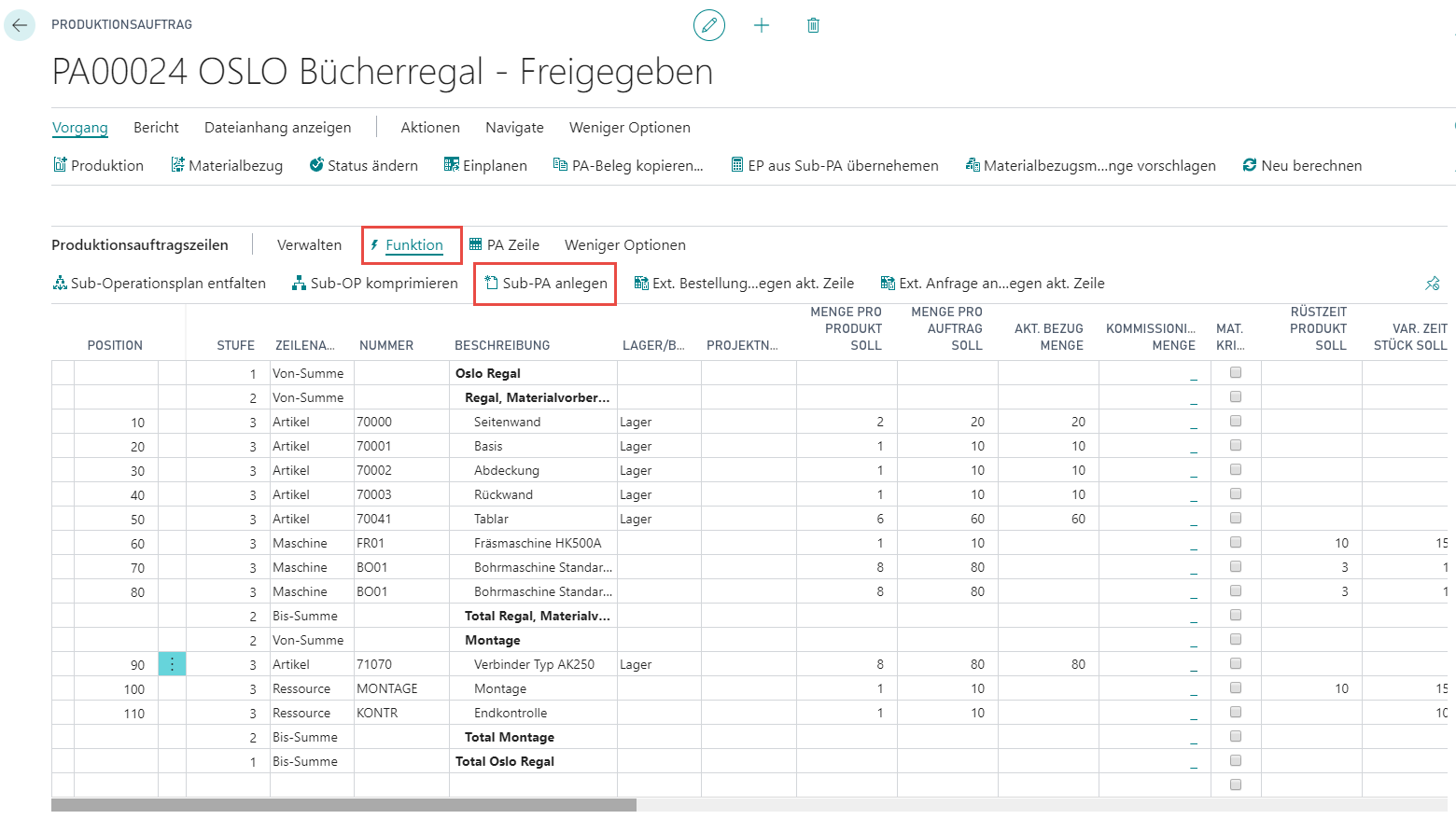Pin the action bar with pin icon
1456x819 pixels.
[1433, 283]
